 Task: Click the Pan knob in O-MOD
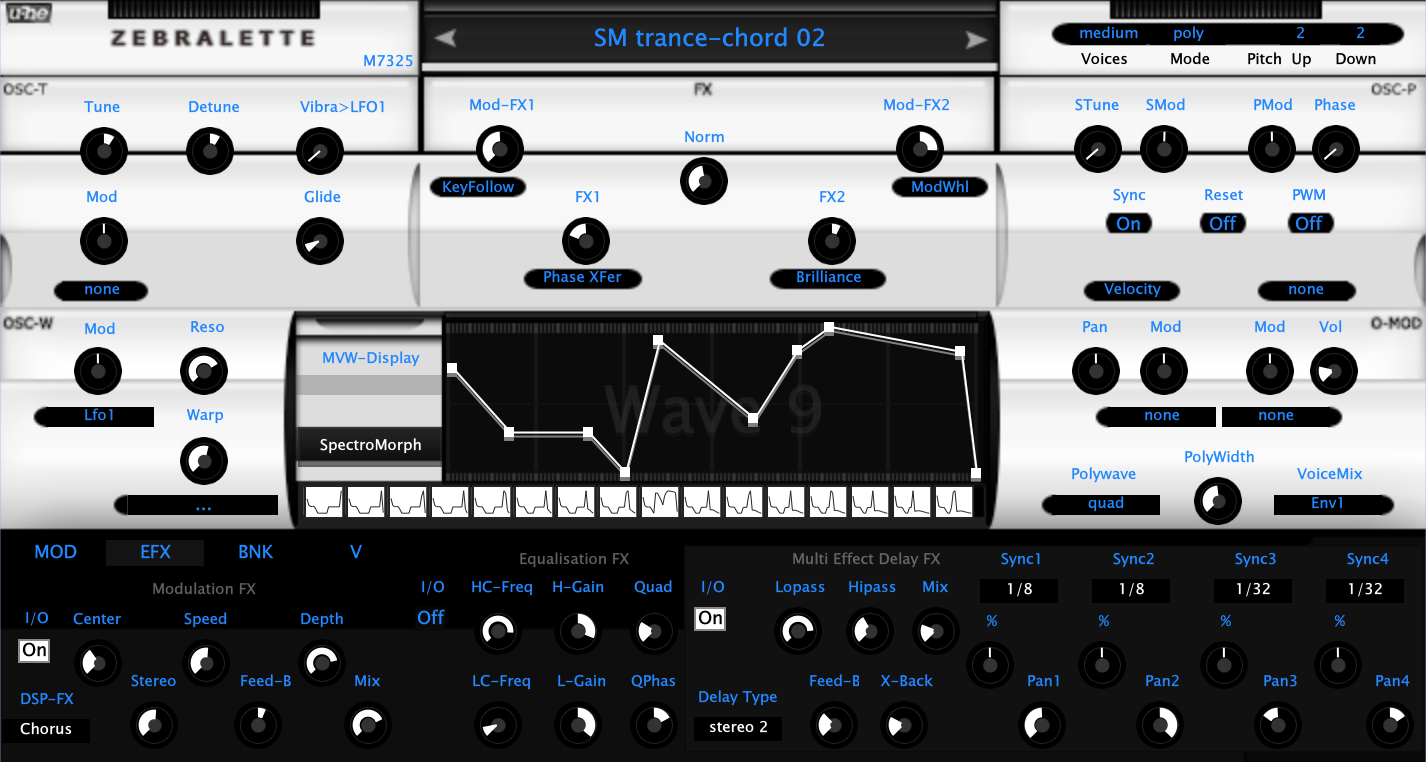coord(1096,372)
